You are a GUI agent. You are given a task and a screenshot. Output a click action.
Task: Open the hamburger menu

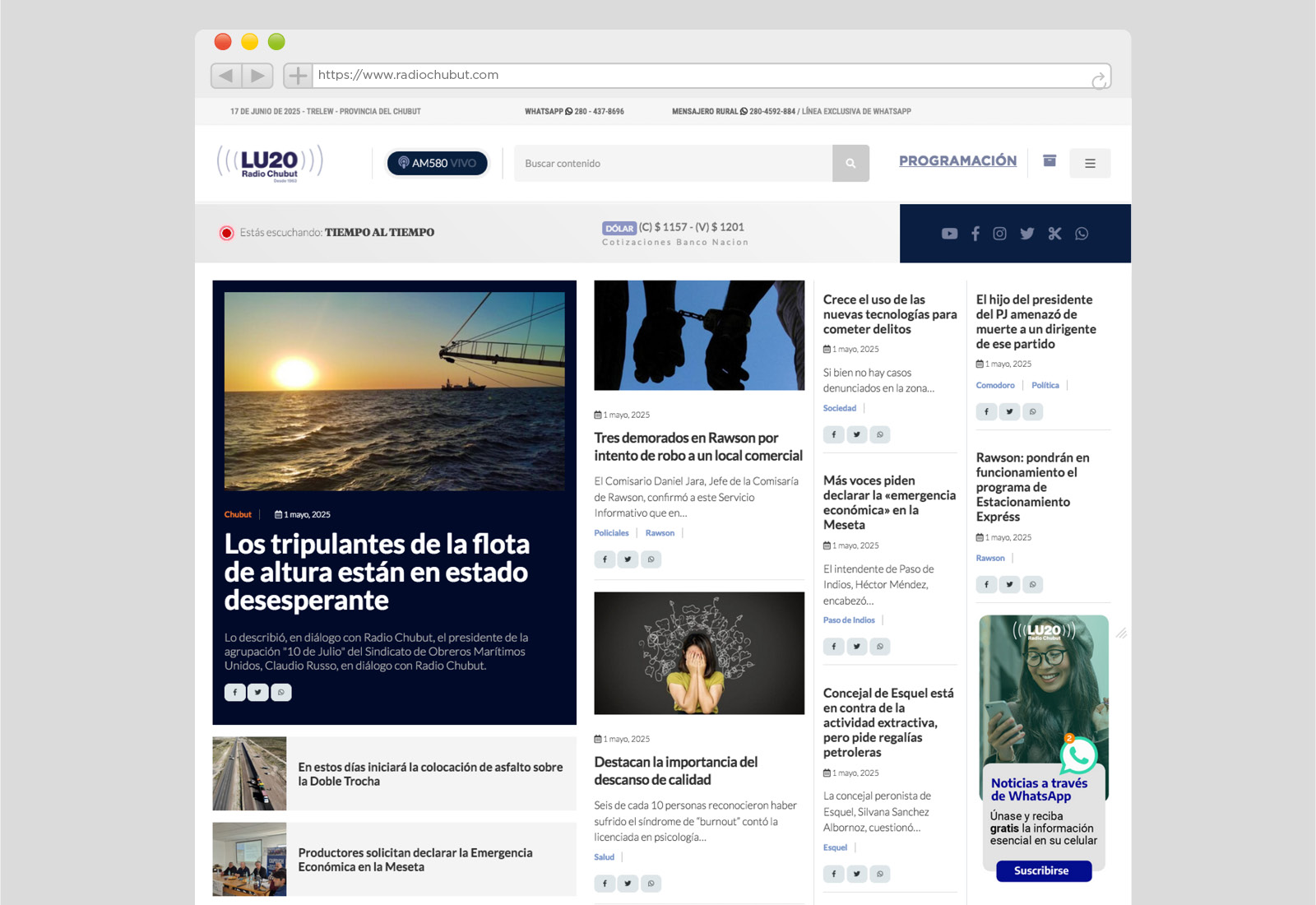pos(1090,164)
